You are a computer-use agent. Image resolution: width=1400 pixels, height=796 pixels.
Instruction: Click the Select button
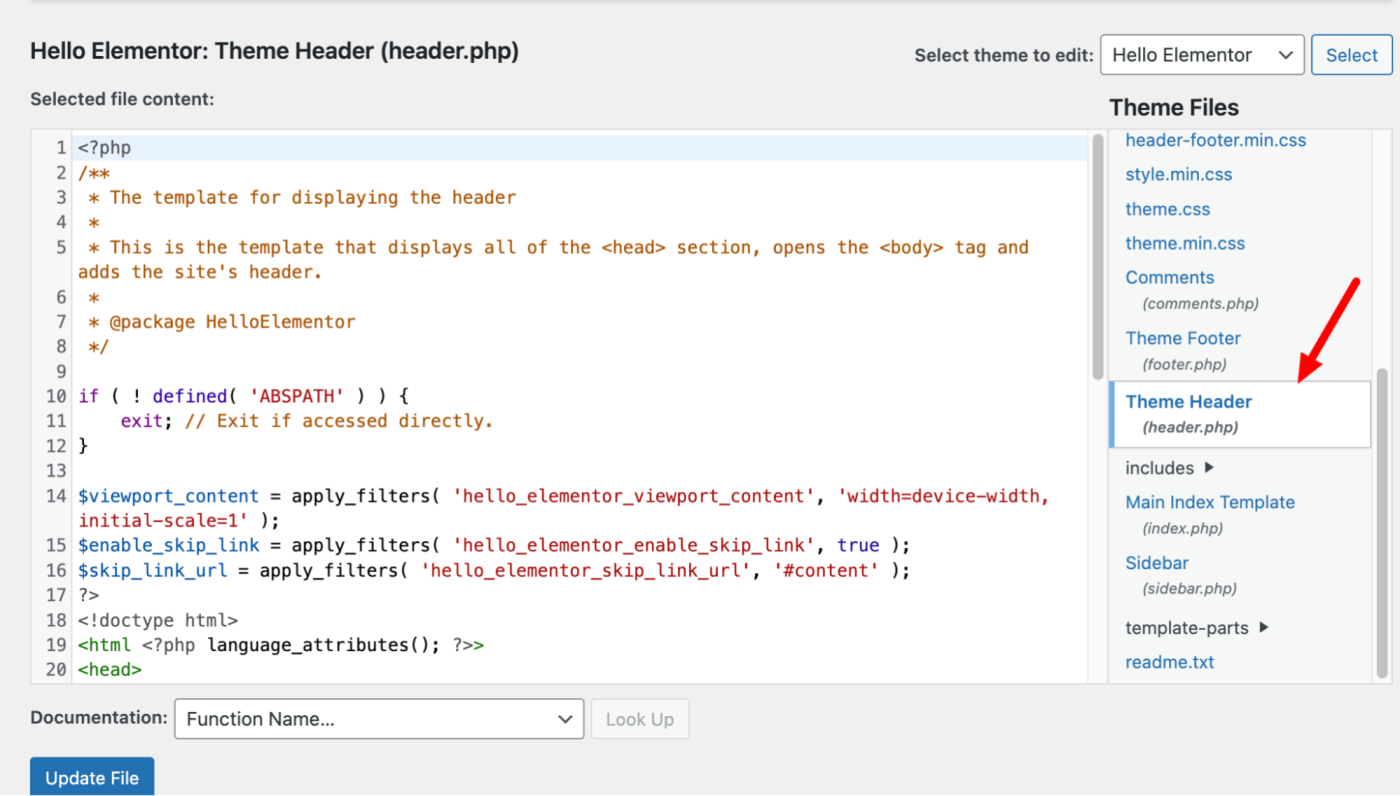[x=1352, y=55]
